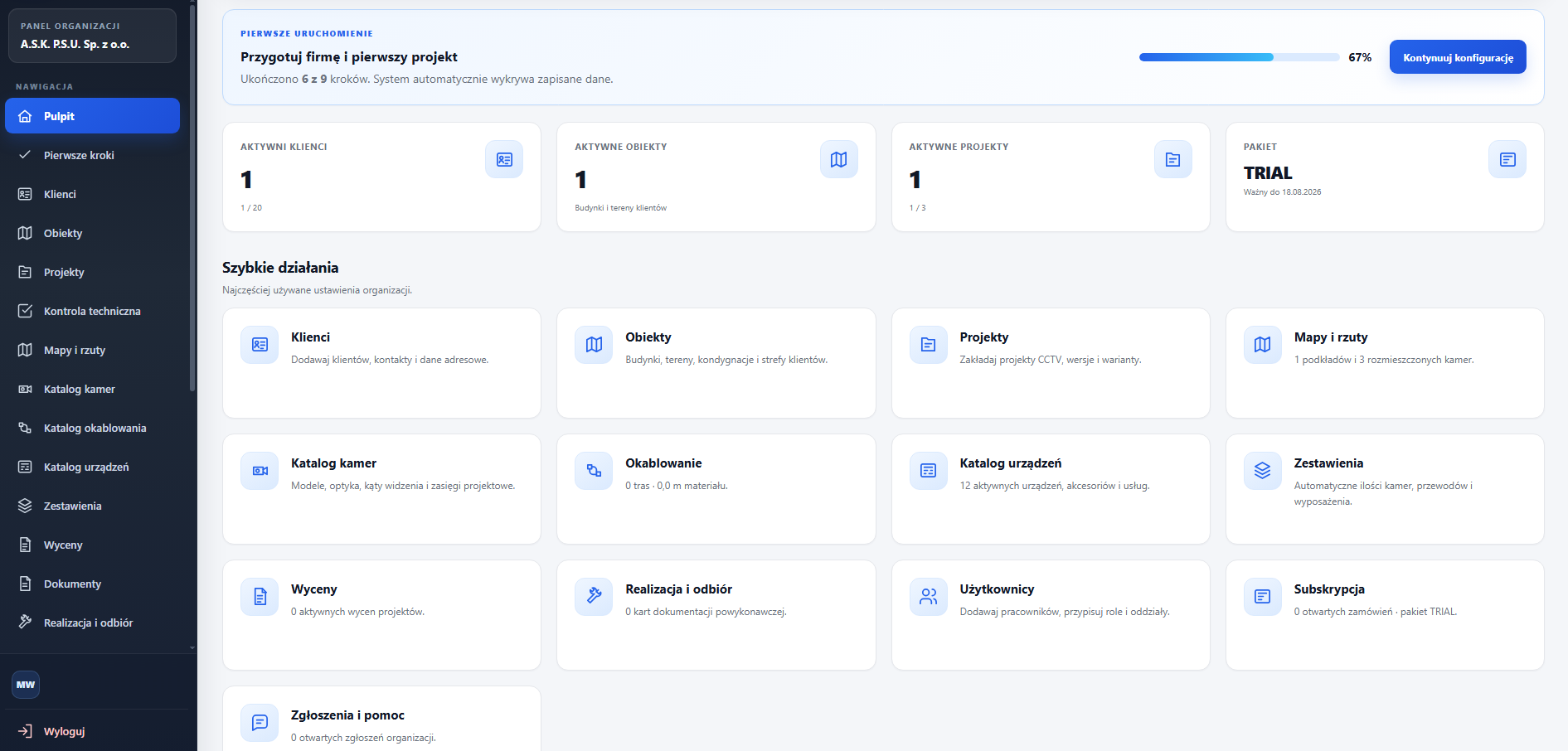Click the 67% progress value
Viewport: 1568px width, 751px height.
click(x=1360, y=57)
